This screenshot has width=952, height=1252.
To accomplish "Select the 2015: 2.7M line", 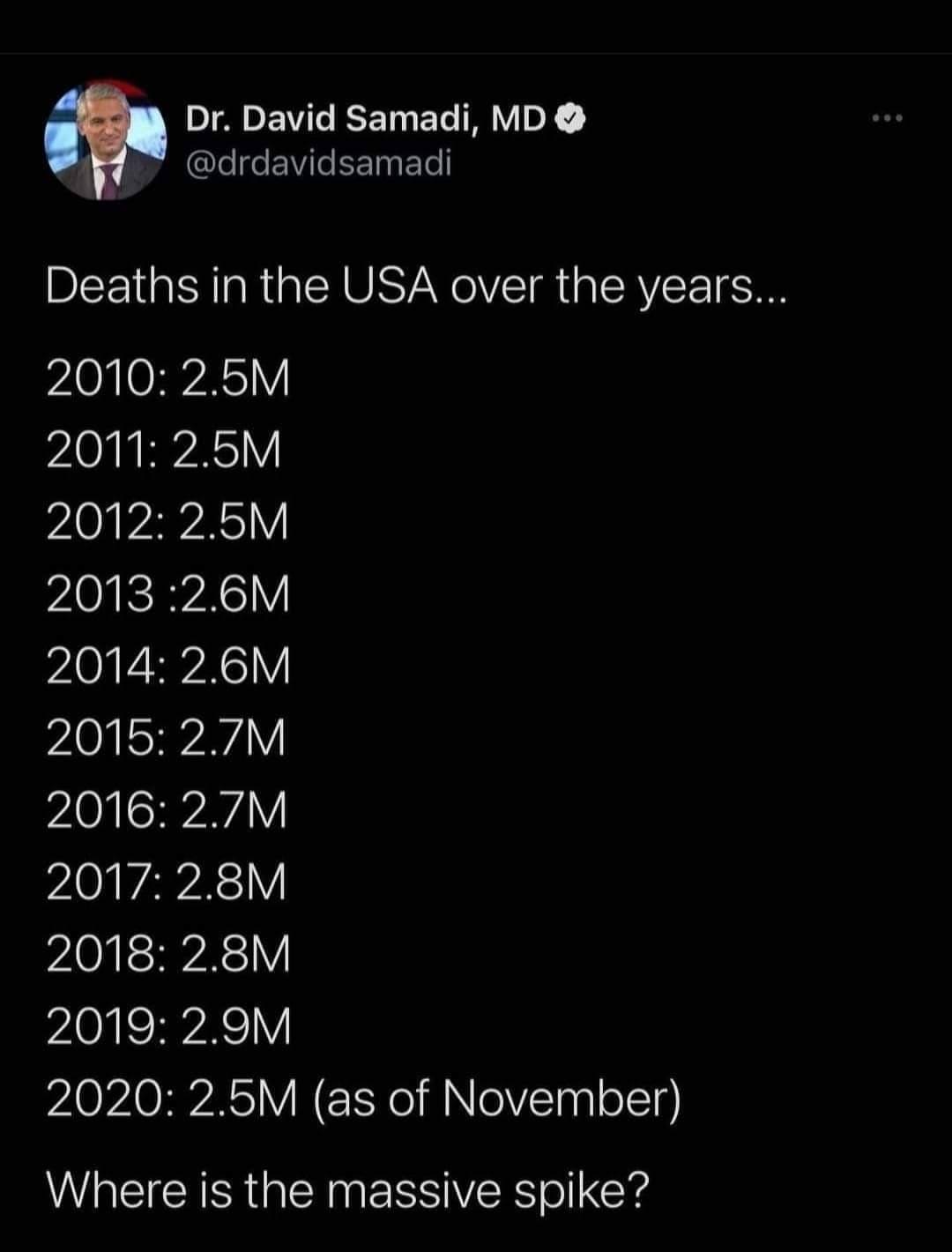I will [x=167, y=738].
